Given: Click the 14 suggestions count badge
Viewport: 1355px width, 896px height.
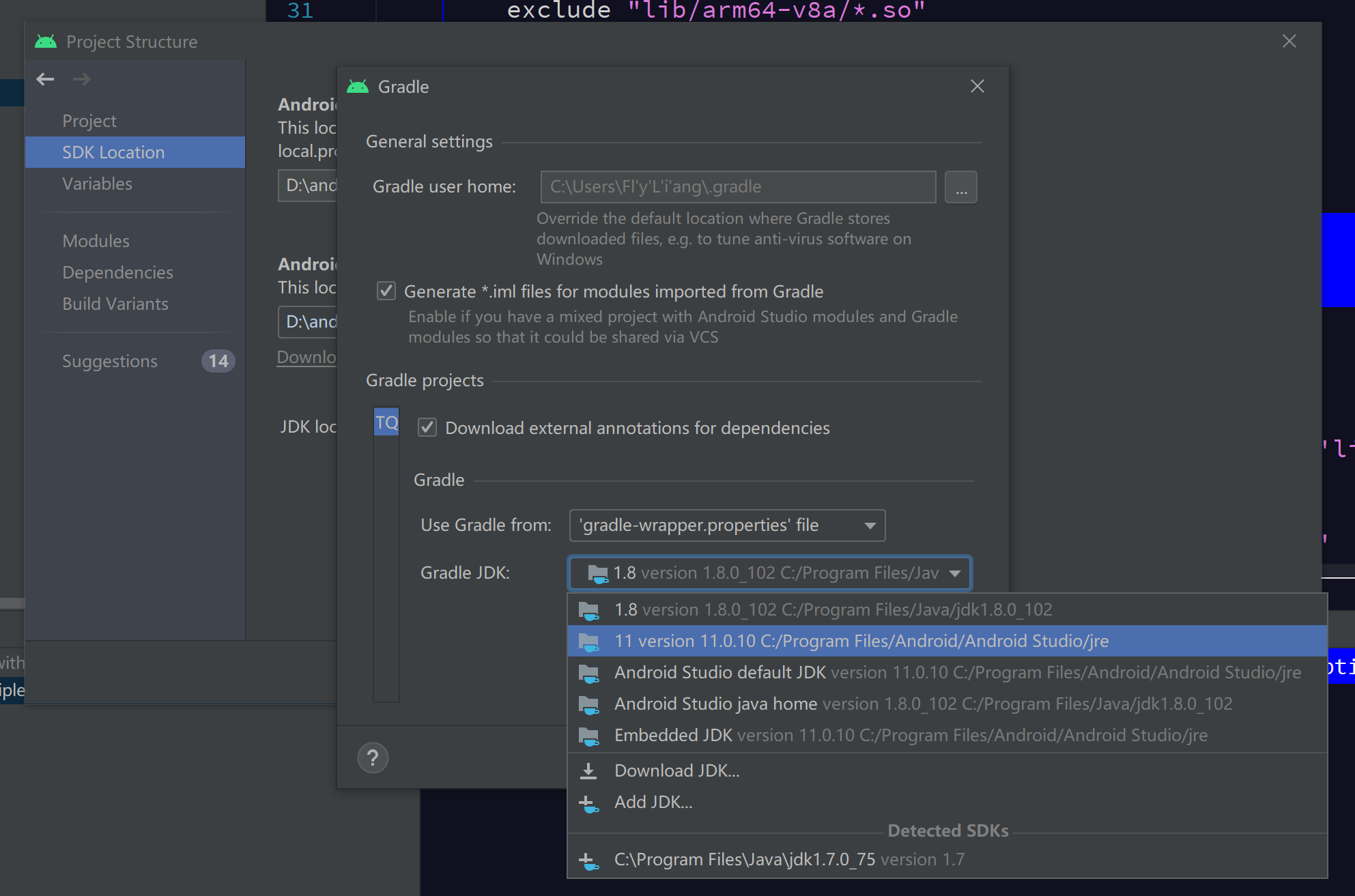Looking at the screenshot, I should (218, 361).
